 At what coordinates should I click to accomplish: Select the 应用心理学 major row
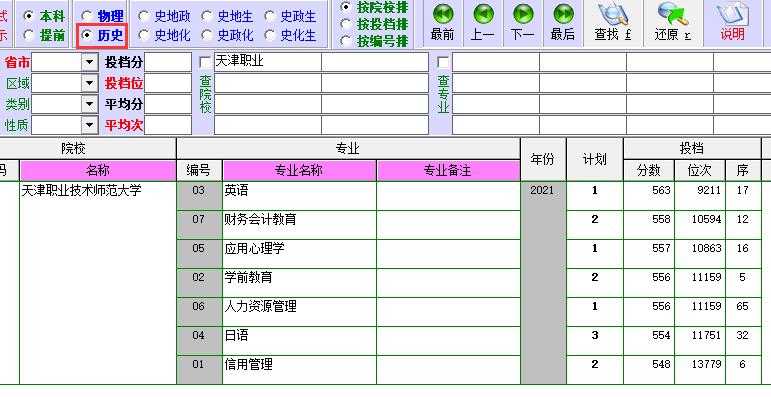(x=299, y=254)
